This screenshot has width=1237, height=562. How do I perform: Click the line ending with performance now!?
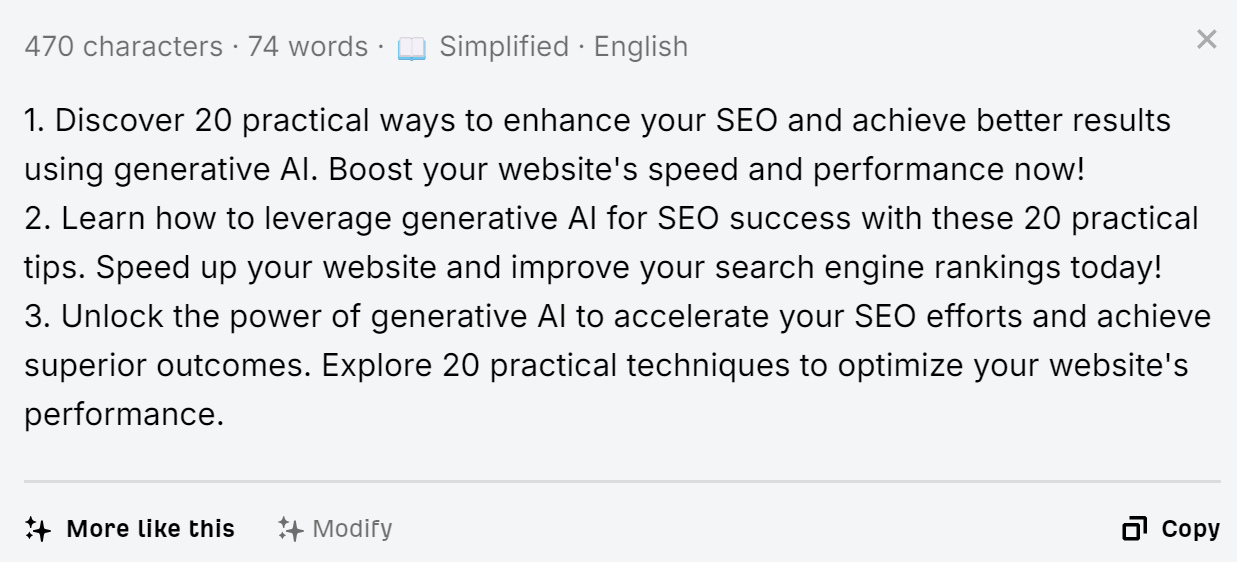pos(553,169)
